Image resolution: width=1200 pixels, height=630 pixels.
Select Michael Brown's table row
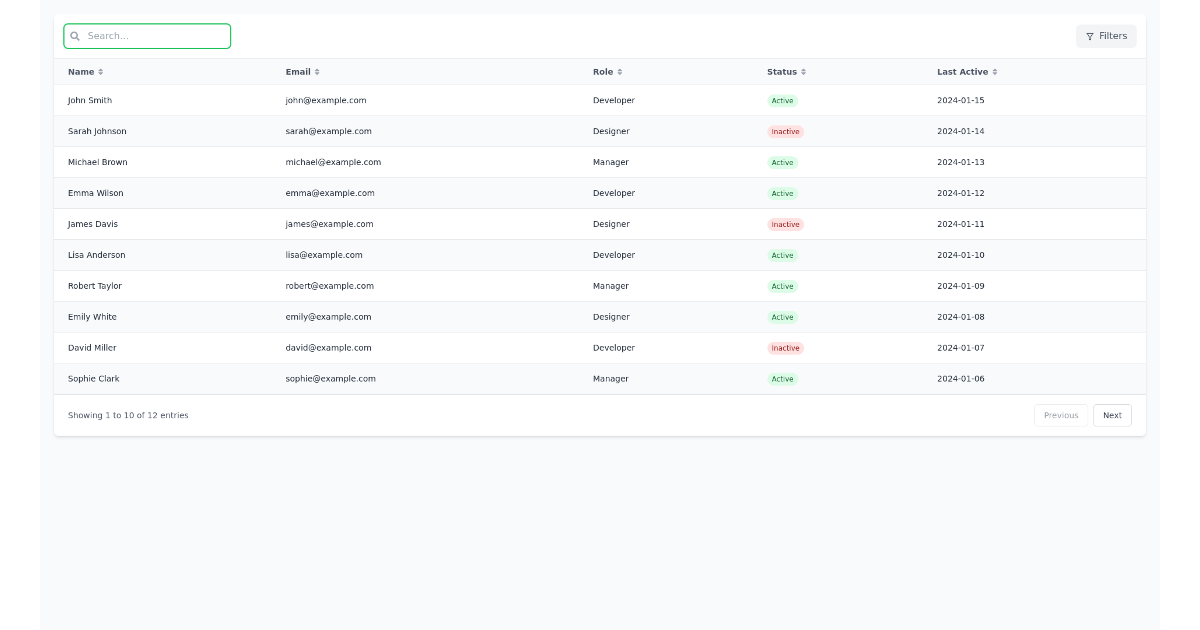(x=400, y=162)
